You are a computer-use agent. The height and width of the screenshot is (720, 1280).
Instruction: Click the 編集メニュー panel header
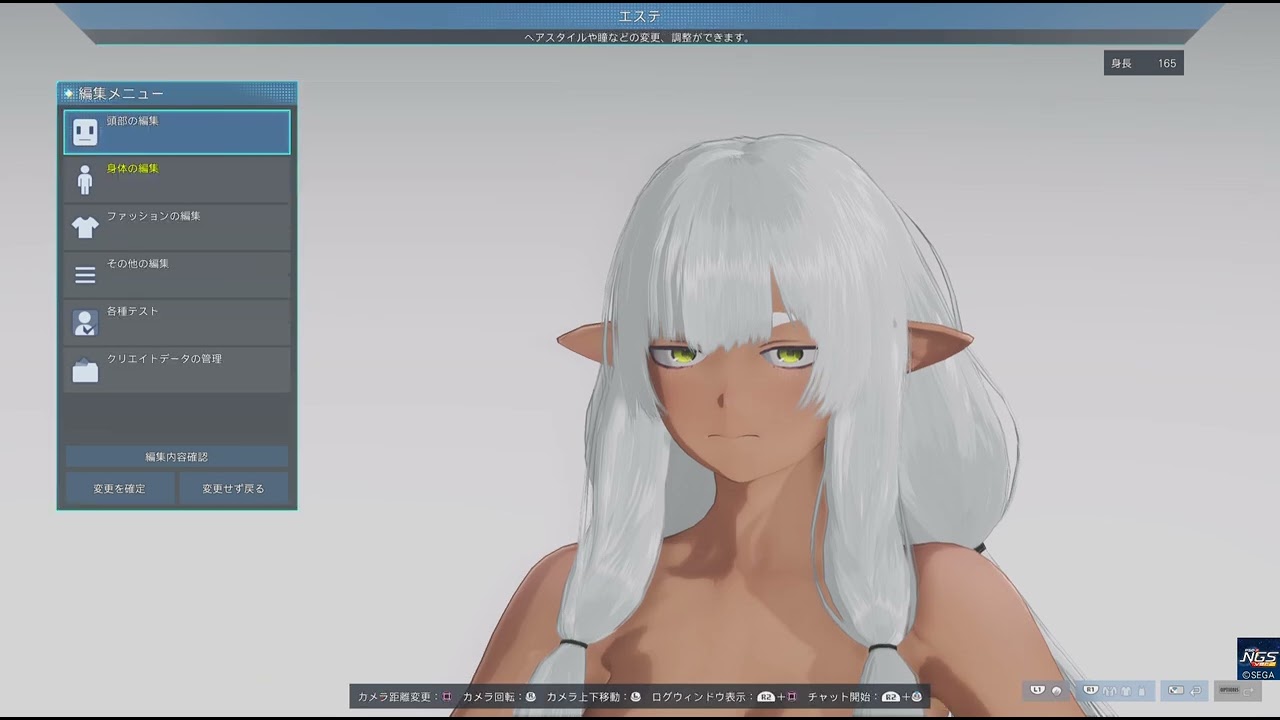click(177, 94)
